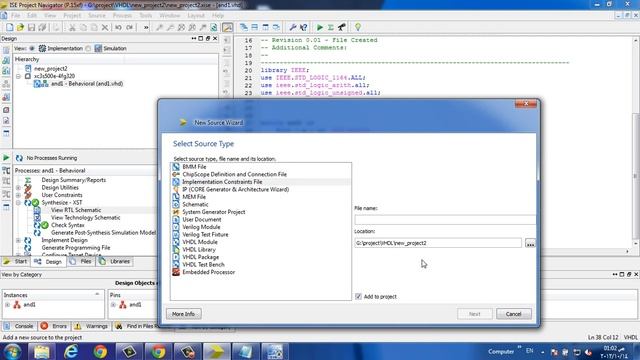Image resolution: width=640 pixels, height=360 pixels.
Task: Click the Save All toolbar icon
Action: (x=42, y=27)
